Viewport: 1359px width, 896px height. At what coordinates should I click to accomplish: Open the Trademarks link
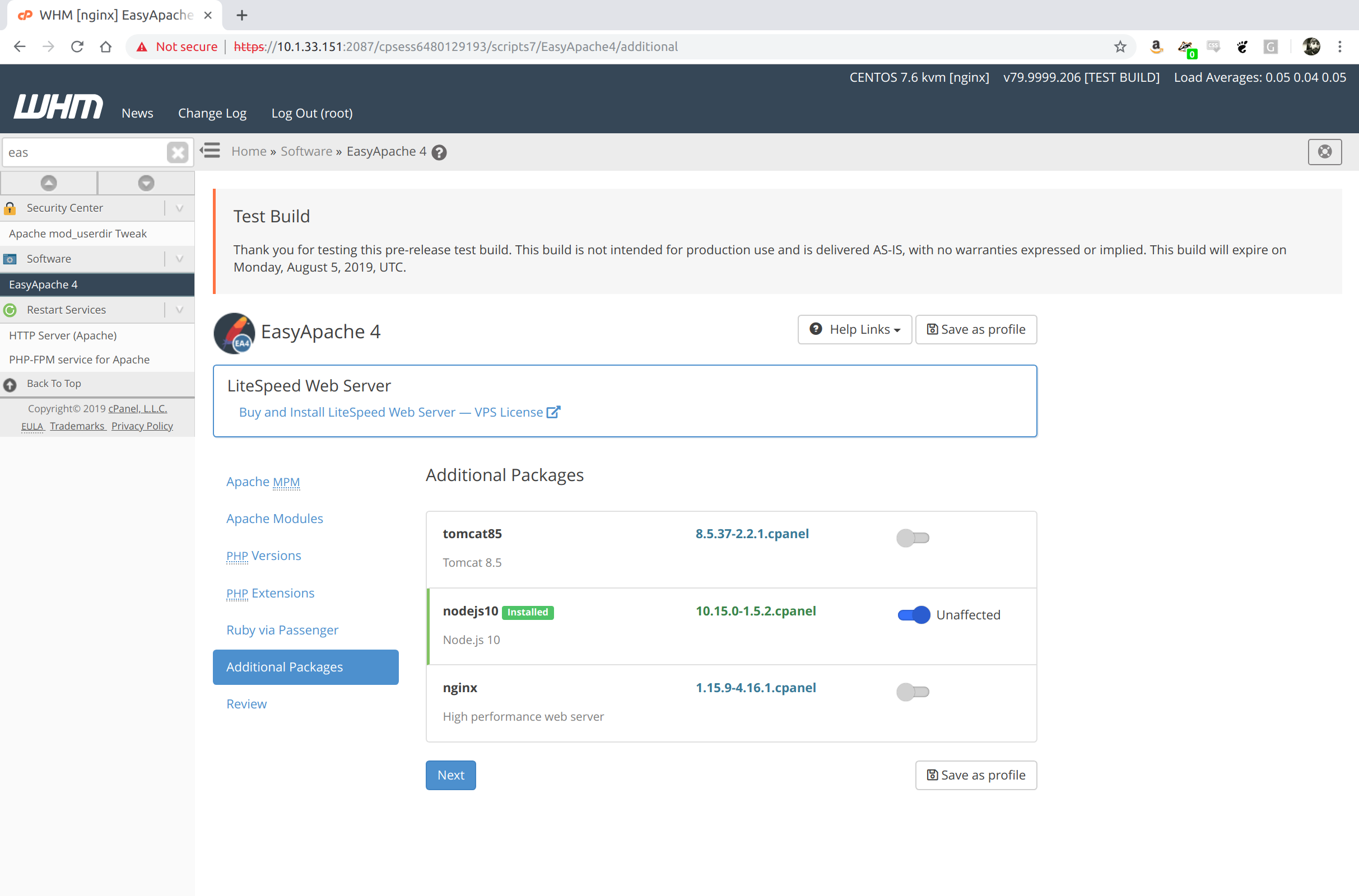77,426
